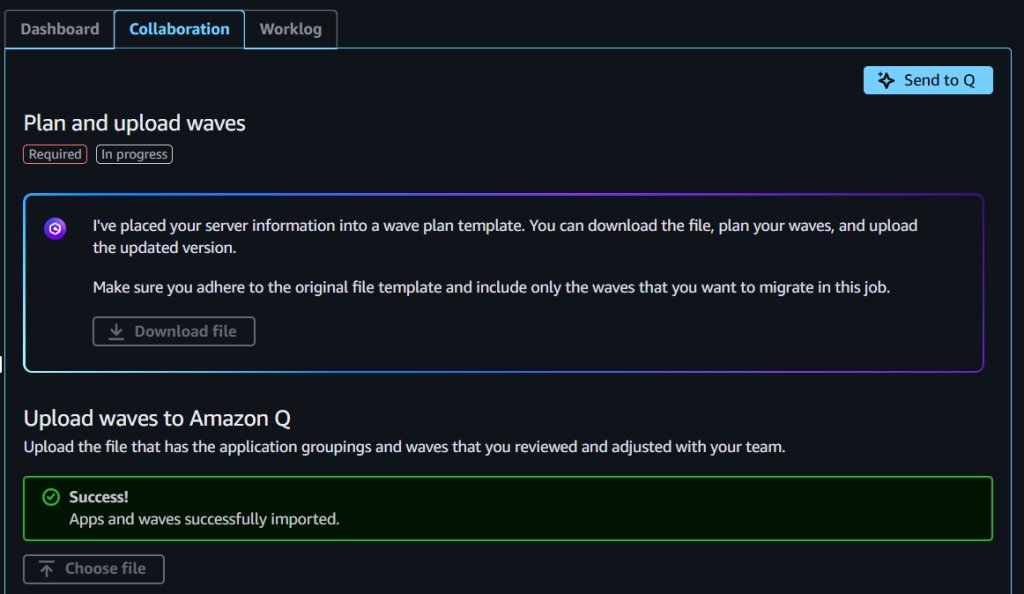Image resolution: width=1024 pixels, height=594 pixels.
Task: Click the purple Amazon Q avatar icon
Action: point(55,228)
